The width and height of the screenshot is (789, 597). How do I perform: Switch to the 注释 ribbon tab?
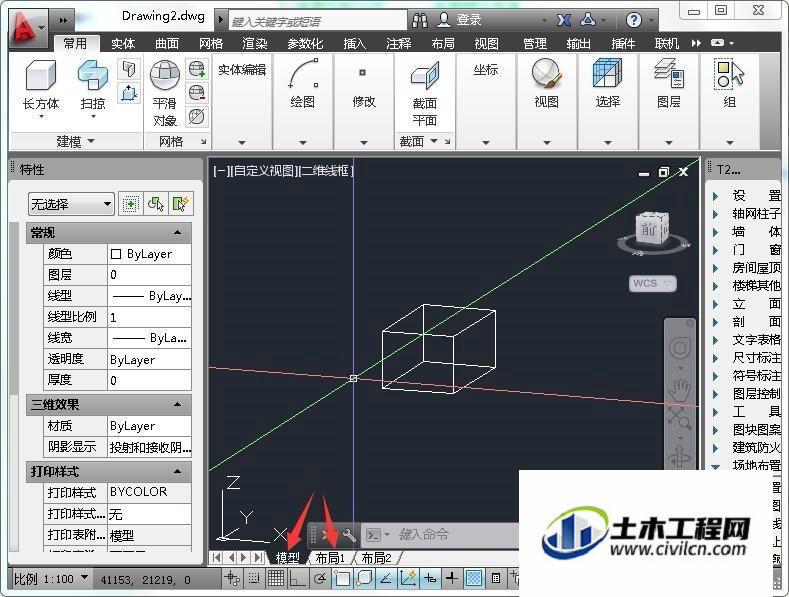pyautogui.click(x=399, y=44)
